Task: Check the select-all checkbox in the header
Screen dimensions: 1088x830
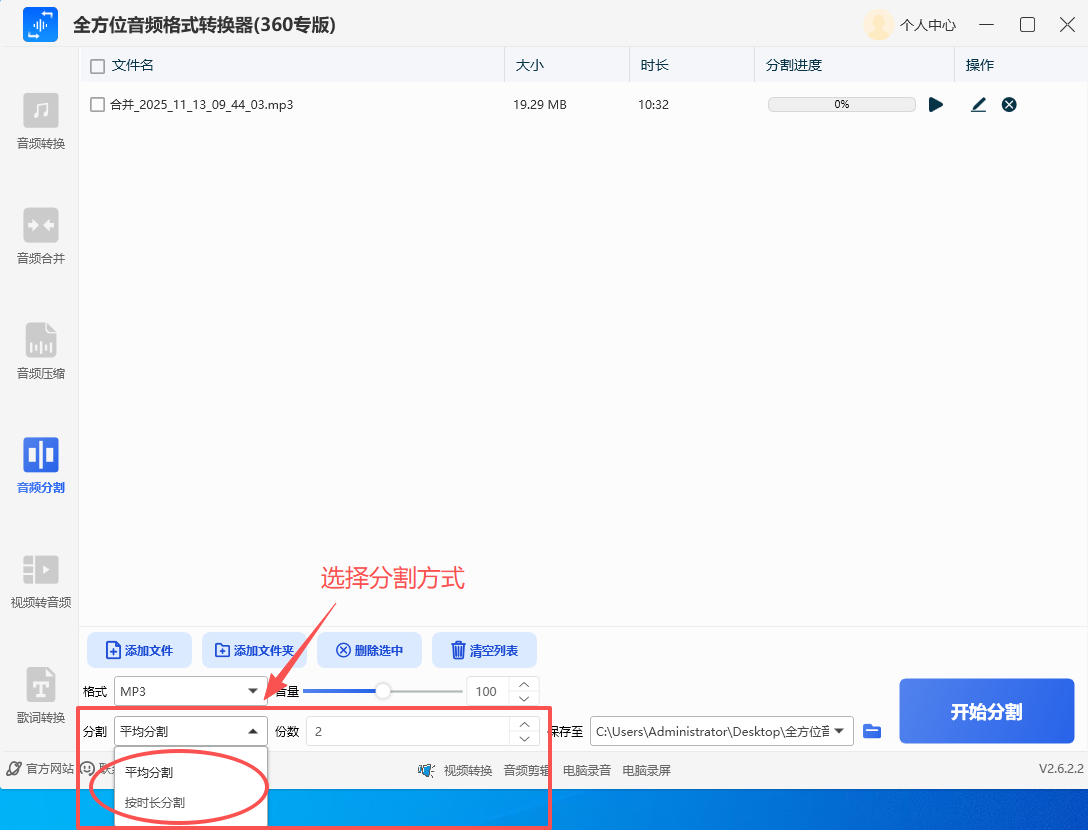Action: (96, 64)
